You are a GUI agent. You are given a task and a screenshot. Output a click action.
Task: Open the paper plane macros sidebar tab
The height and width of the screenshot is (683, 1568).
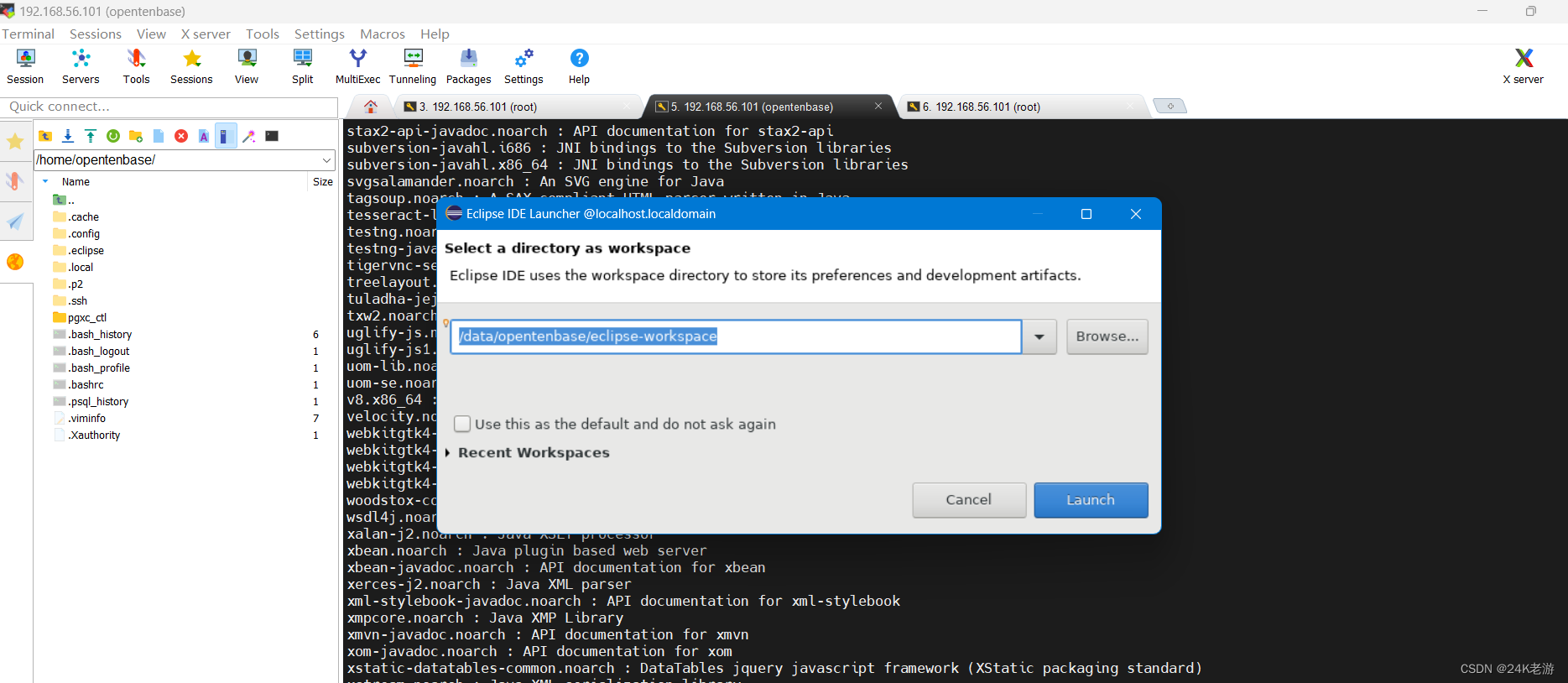pyautogui.click(x=15, y=222)
